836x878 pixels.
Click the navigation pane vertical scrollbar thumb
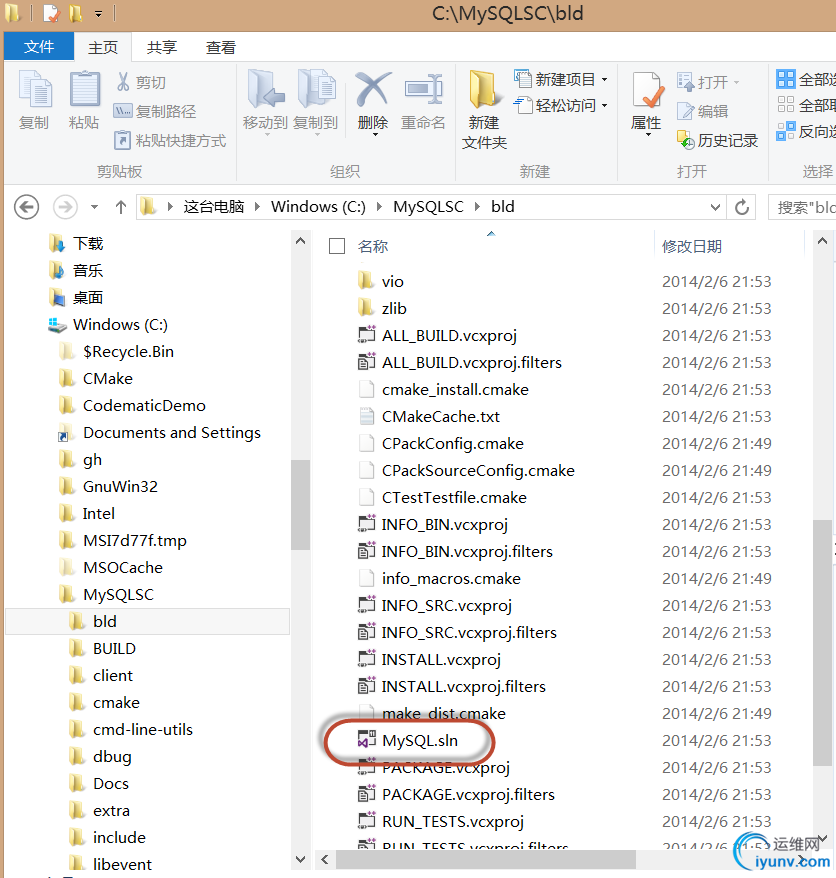tap(301, 505)
